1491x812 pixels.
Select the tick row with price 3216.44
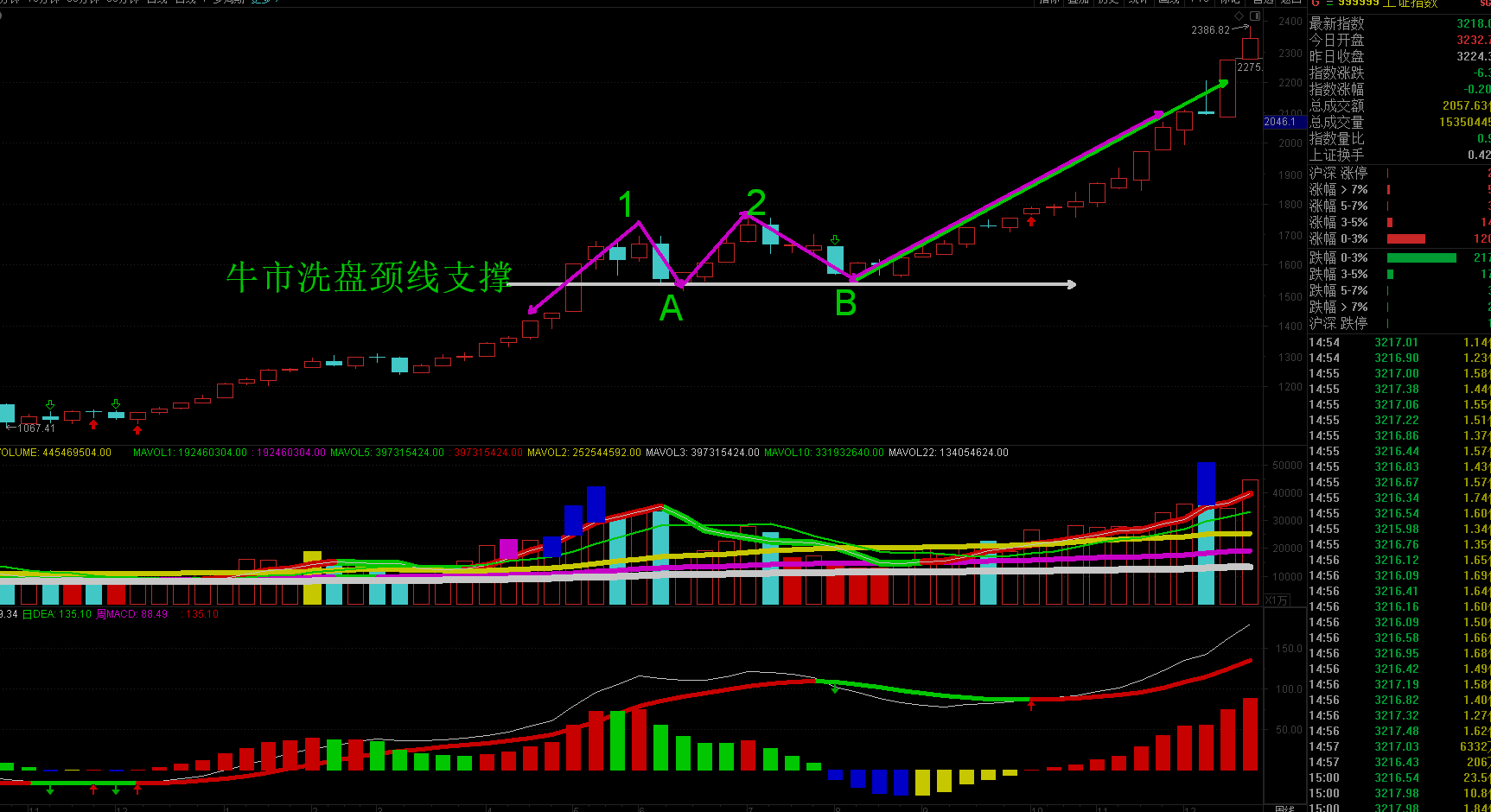point(1399,451)
